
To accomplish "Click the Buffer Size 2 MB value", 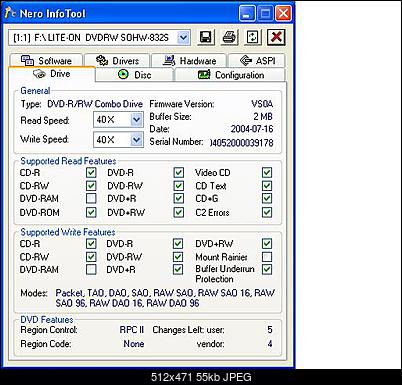I will (x=263, y=116).
